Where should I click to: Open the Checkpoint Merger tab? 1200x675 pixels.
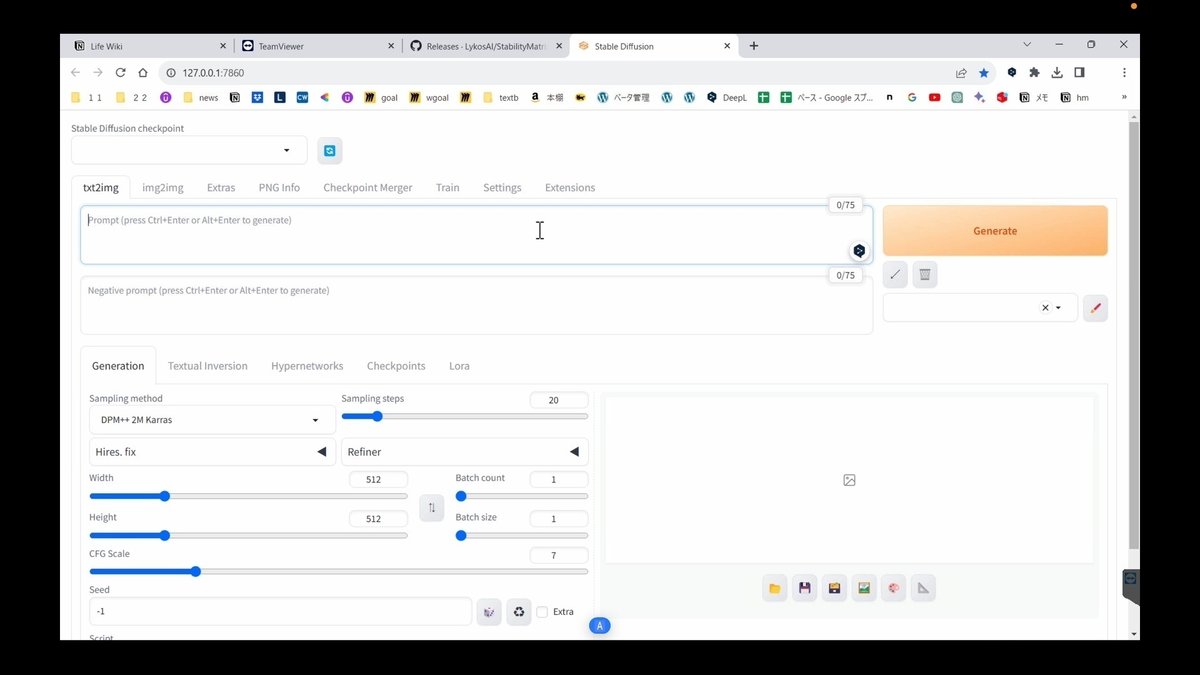click(368, 188)
